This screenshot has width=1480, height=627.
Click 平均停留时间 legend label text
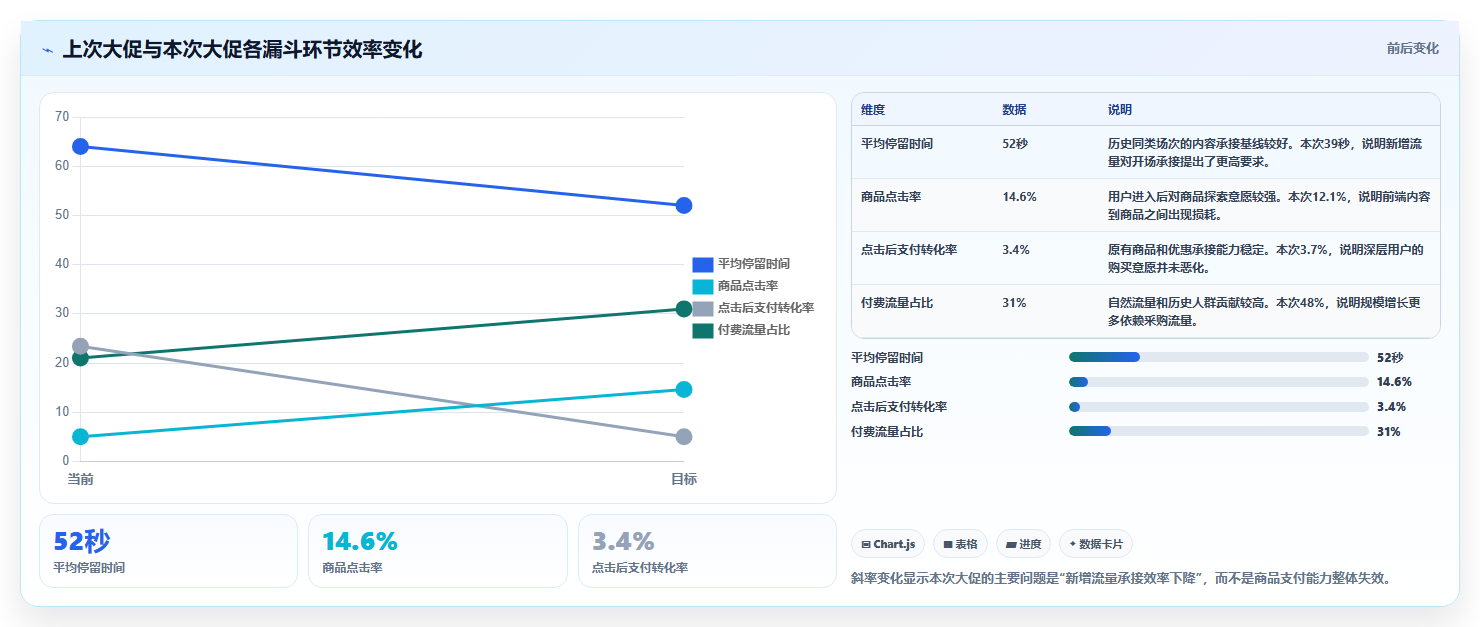click(754, 264)
